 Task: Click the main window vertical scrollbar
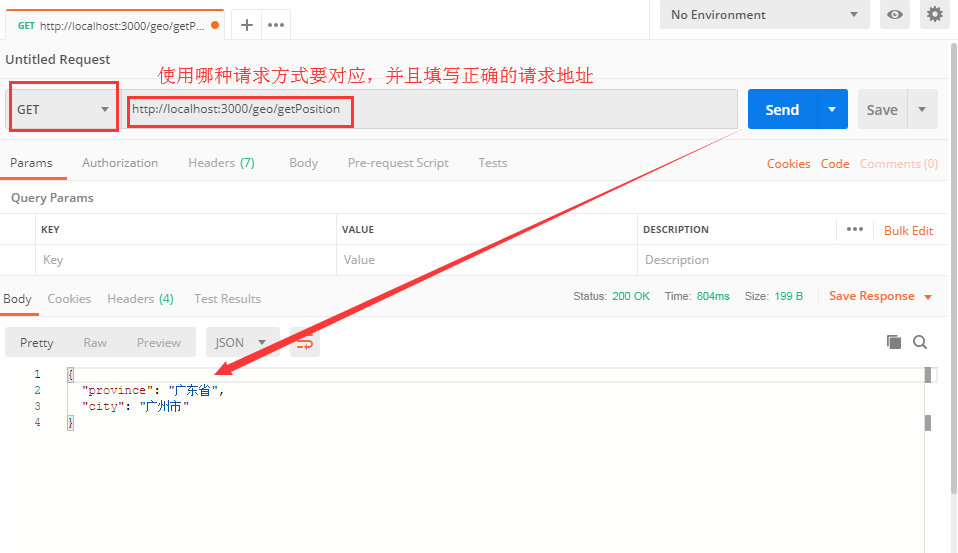click(x=954, y=269)
